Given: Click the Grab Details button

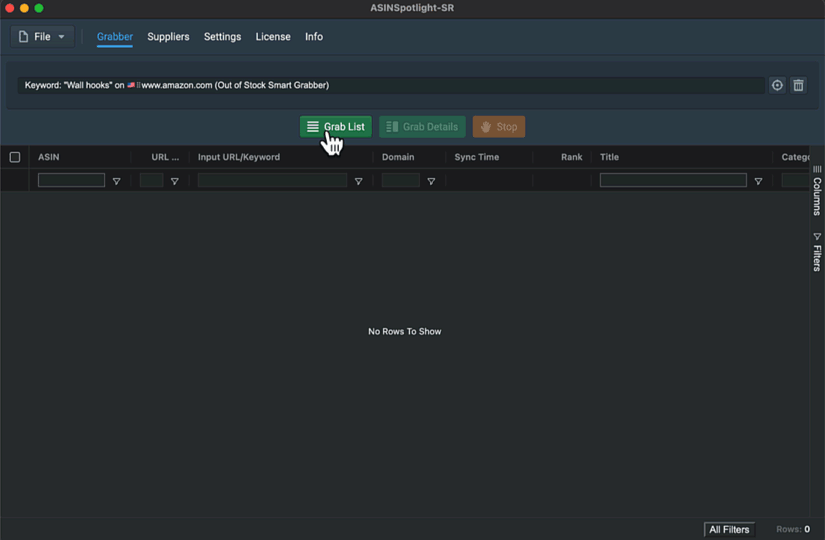Looking at the screenshot, I should click(422, 127).
